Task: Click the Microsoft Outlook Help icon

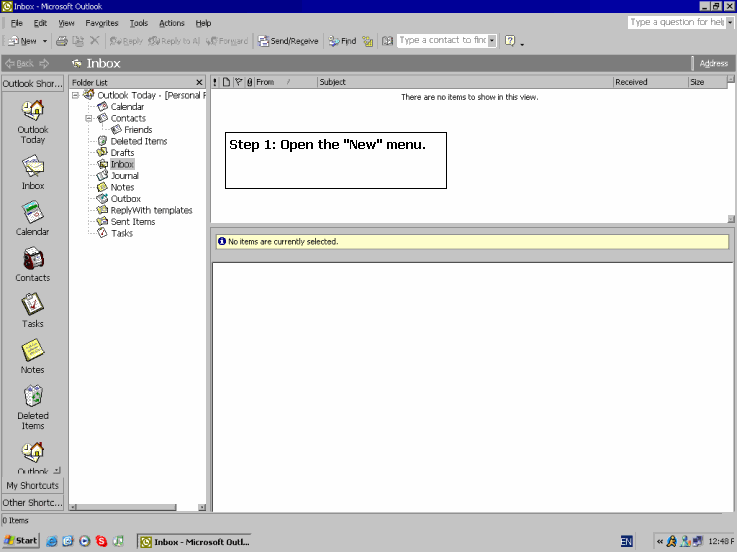Action: (x=510, y=40)
